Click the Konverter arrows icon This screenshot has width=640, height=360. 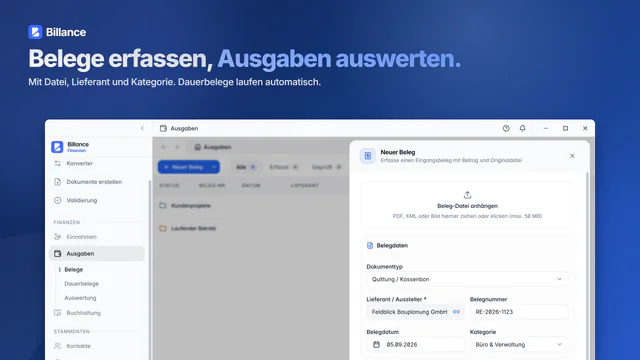click(58, 163)
